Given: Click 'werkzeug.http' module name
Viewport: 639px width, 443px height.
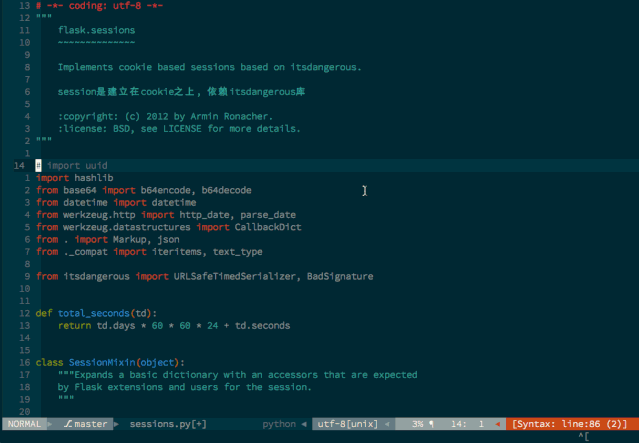Looking at the screenshot, I should pos(99,215).
